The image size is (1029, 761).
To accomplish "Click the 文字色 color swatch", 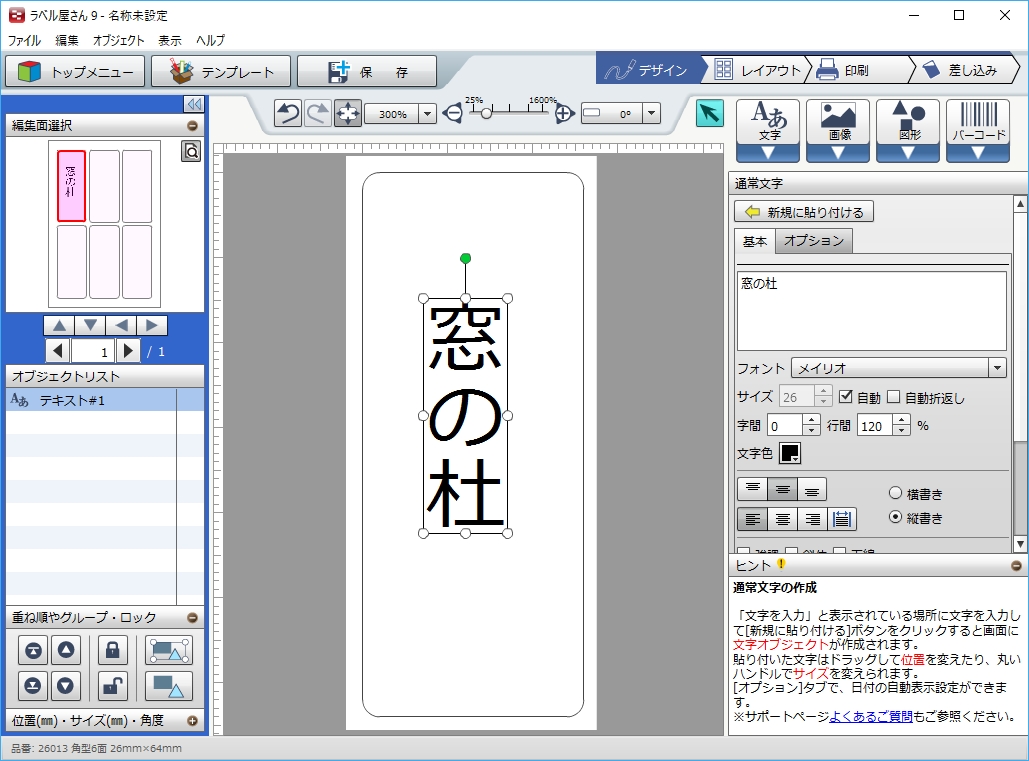I will [789, 455].
